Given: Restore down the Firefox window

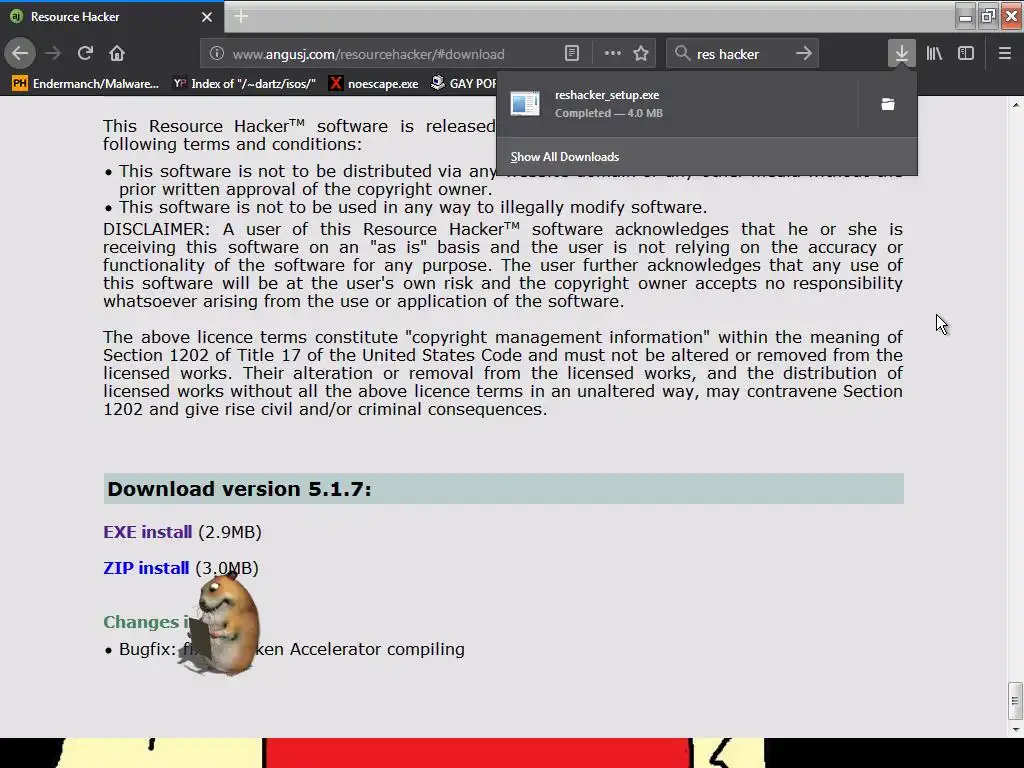Looking at the screenshot, I should click(989, 16).
